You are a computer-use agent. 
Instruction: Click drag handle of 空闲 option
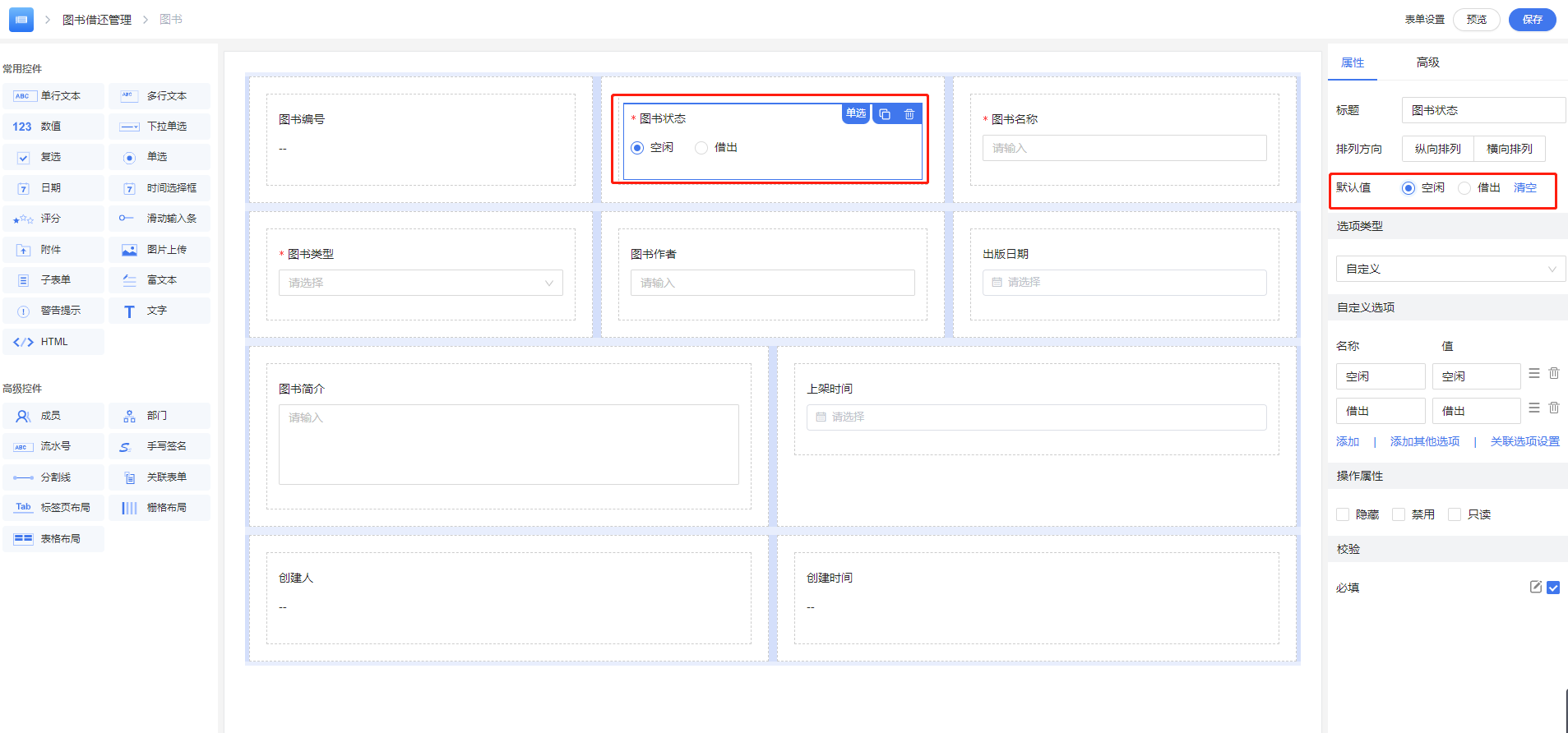[1534, 373]
